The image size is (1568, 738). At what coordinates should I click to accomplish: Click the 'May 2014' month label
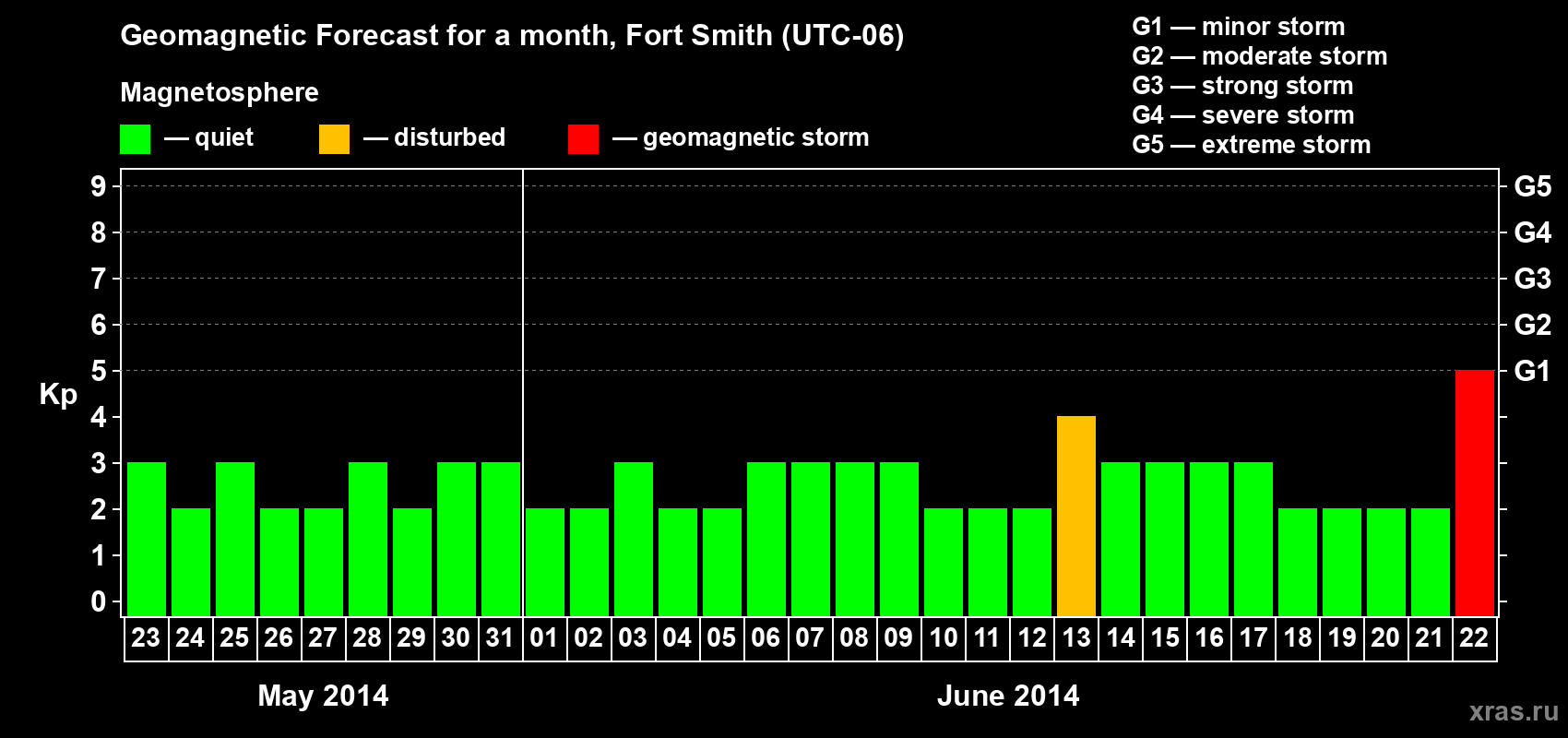[323, 696]
